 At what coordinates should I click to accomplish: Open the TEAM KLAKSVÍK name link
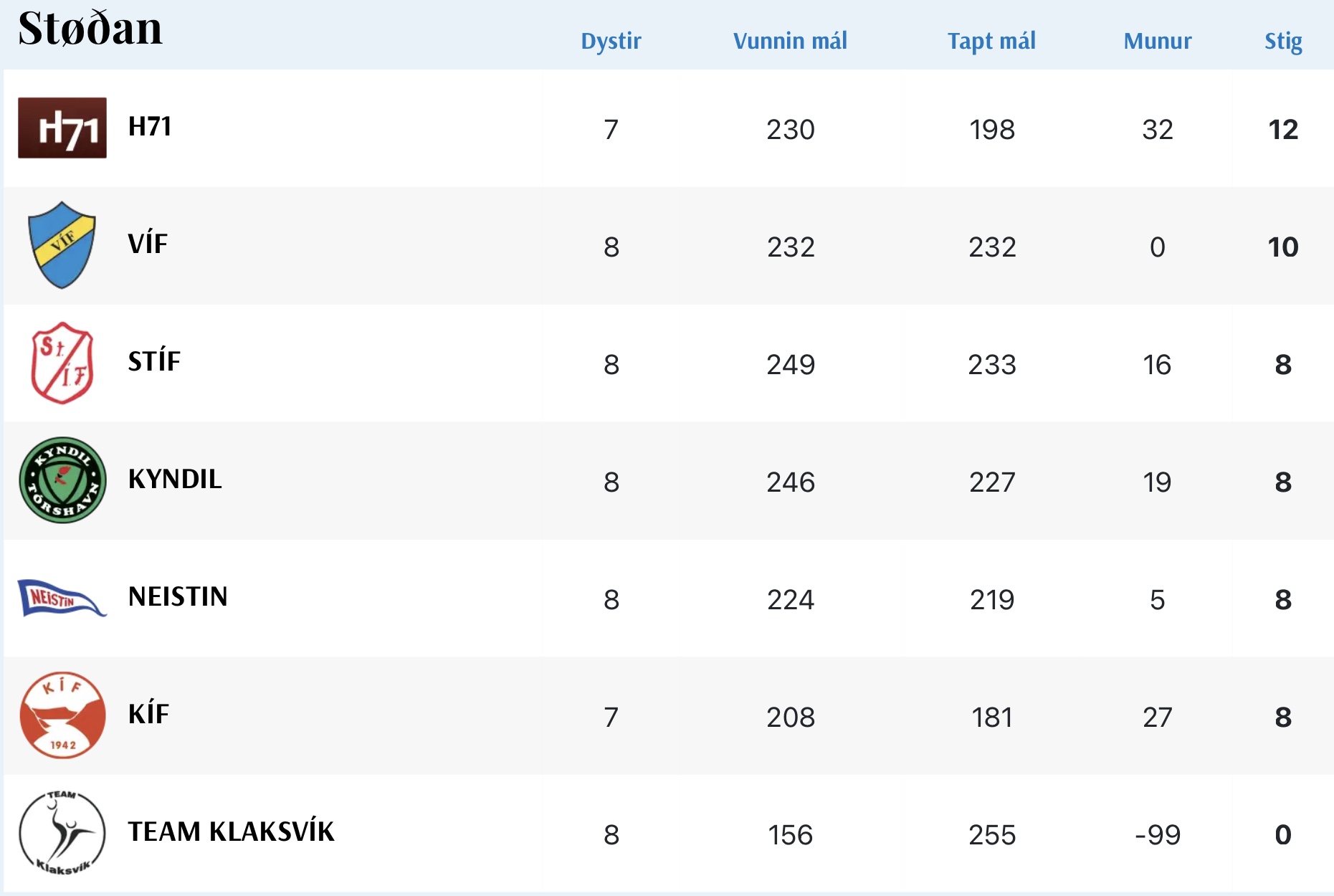coord(231,832)
